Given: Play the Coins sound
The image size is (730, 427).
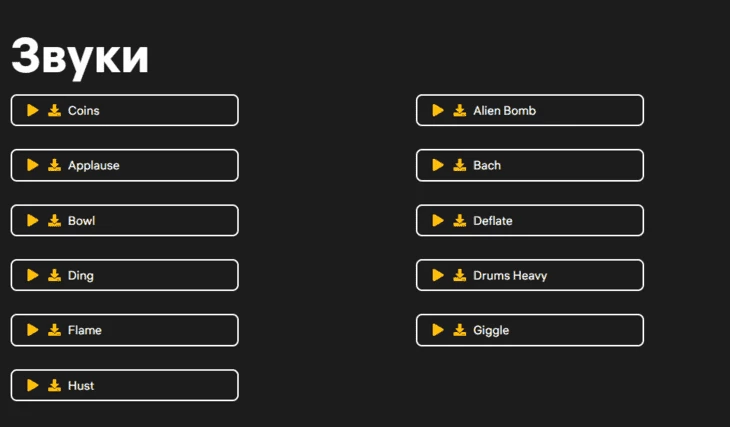Looking at the screenshot, I should tap(33, 110).
